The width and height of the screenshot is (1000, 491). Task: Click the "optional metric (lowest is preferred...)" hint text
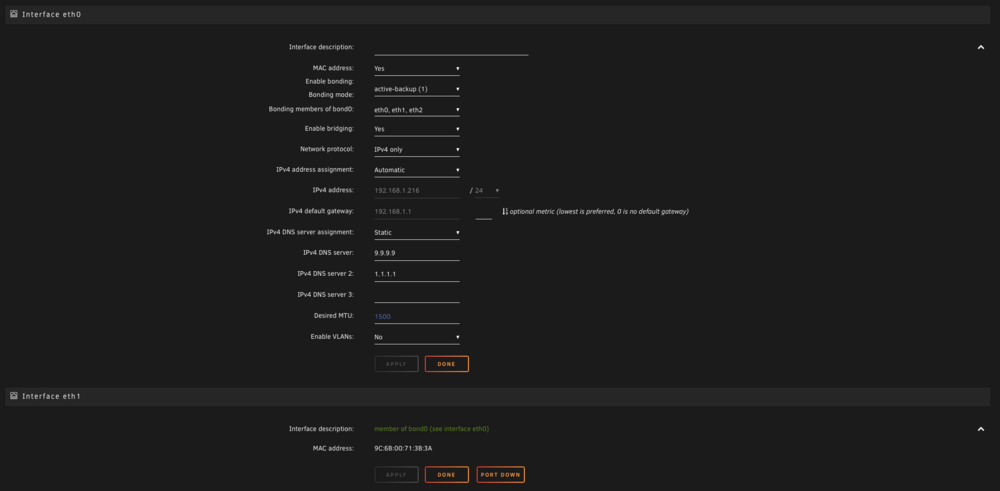[x=599, y=212]
